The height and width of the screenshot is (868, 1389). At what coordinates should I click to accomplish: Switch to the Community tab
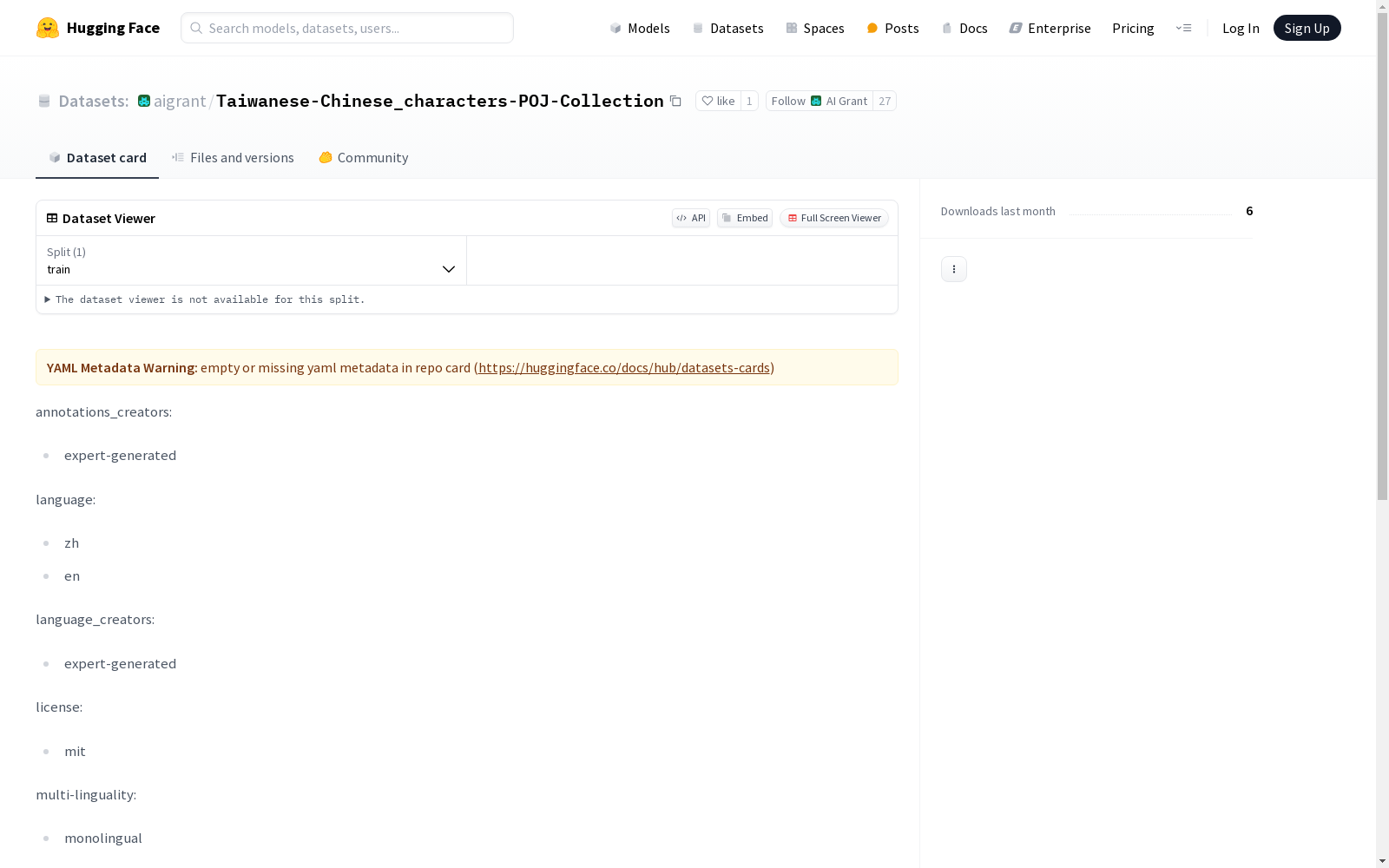tap(363, 157)
